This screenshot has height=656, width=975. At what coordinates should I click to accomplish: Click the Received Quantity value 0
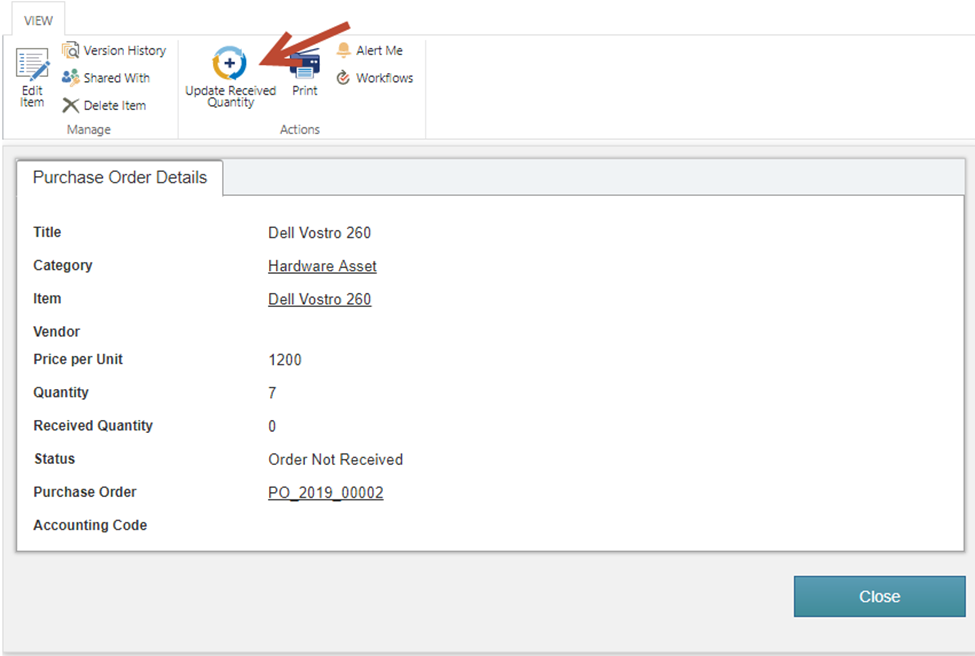point(272,426)
